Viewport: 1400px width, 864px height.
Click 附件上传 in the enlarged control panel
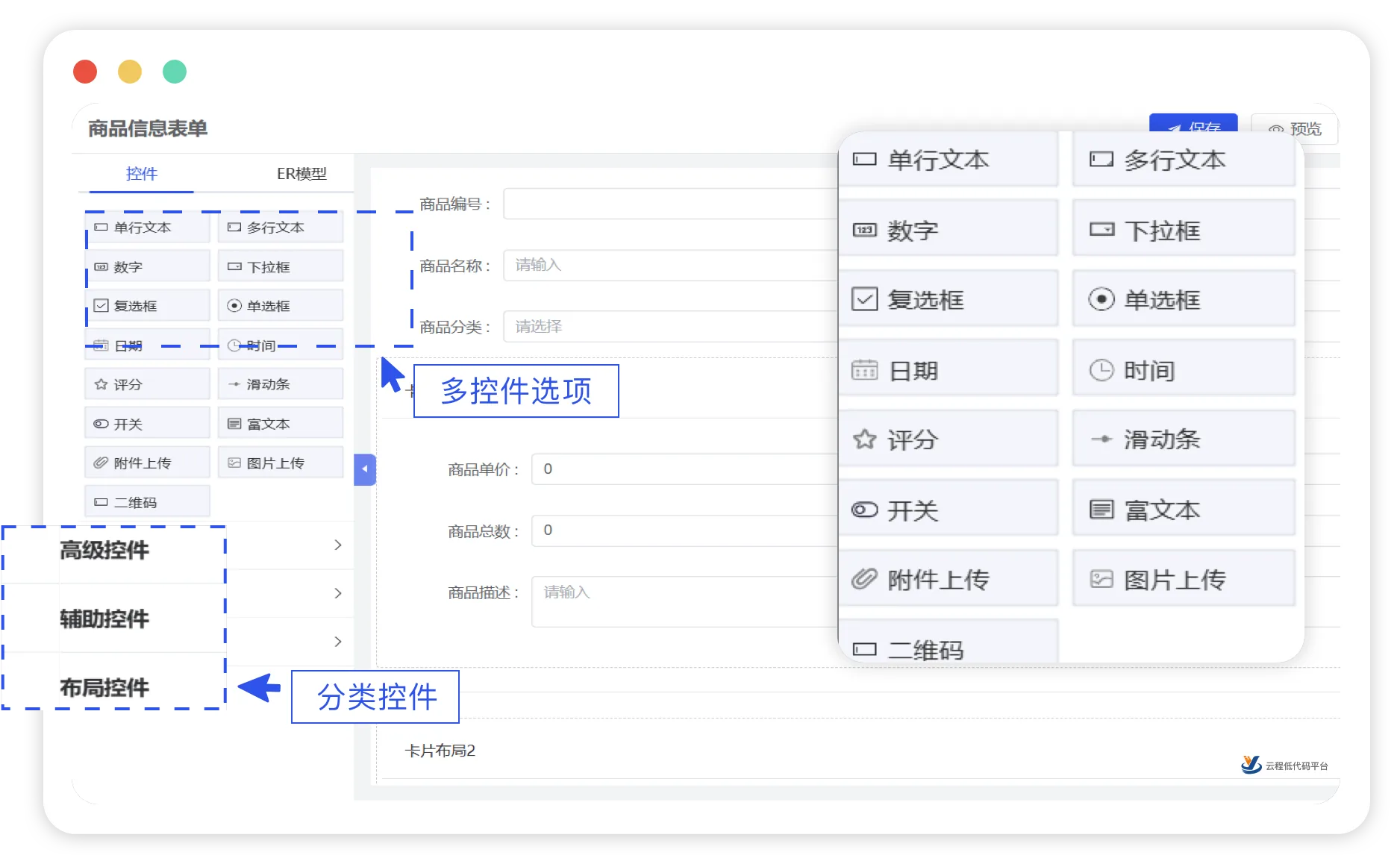[x=949, y=579]
